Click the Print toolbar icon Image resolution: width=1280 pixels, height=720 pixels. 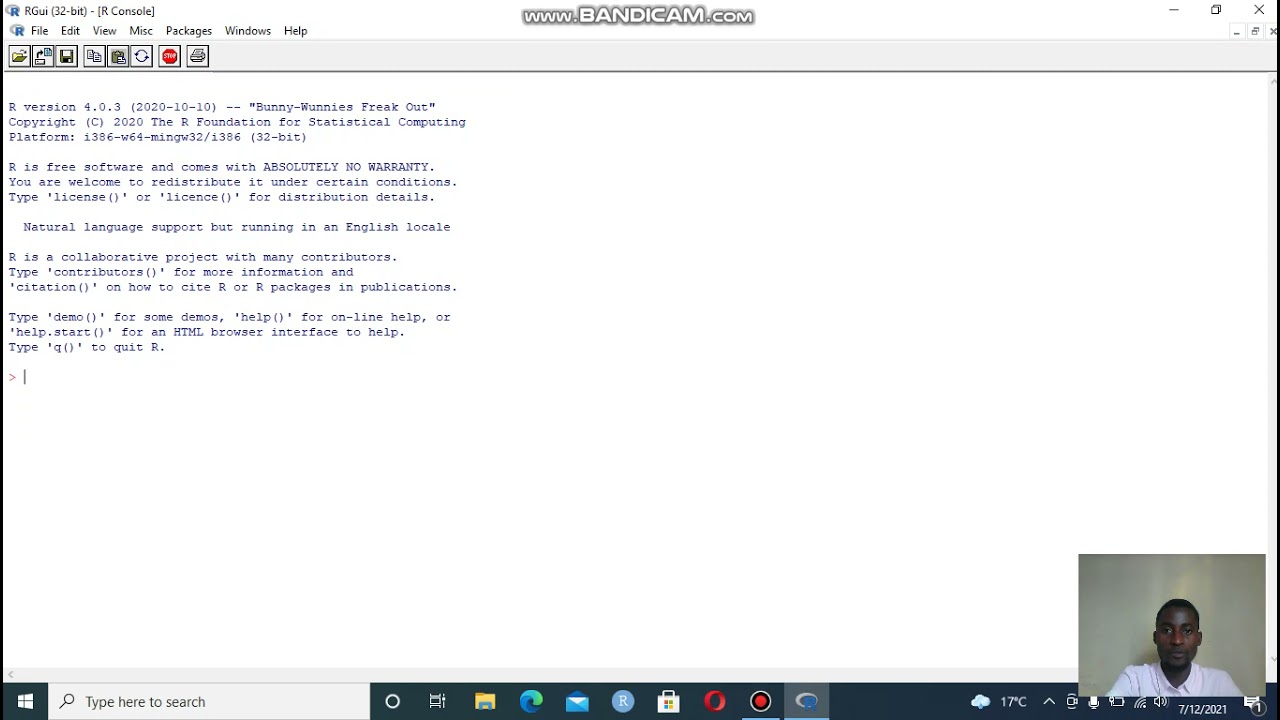198,57
